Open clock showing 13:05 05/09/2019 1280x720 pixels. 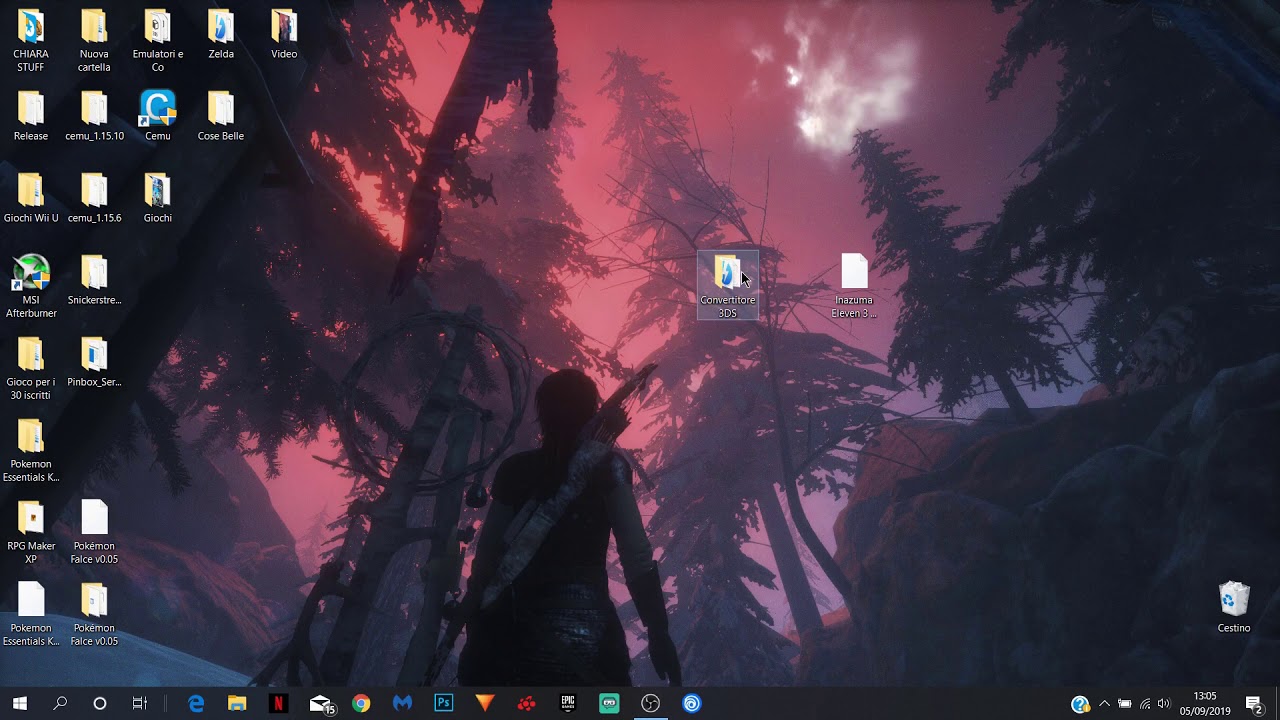pos(1205,703)
